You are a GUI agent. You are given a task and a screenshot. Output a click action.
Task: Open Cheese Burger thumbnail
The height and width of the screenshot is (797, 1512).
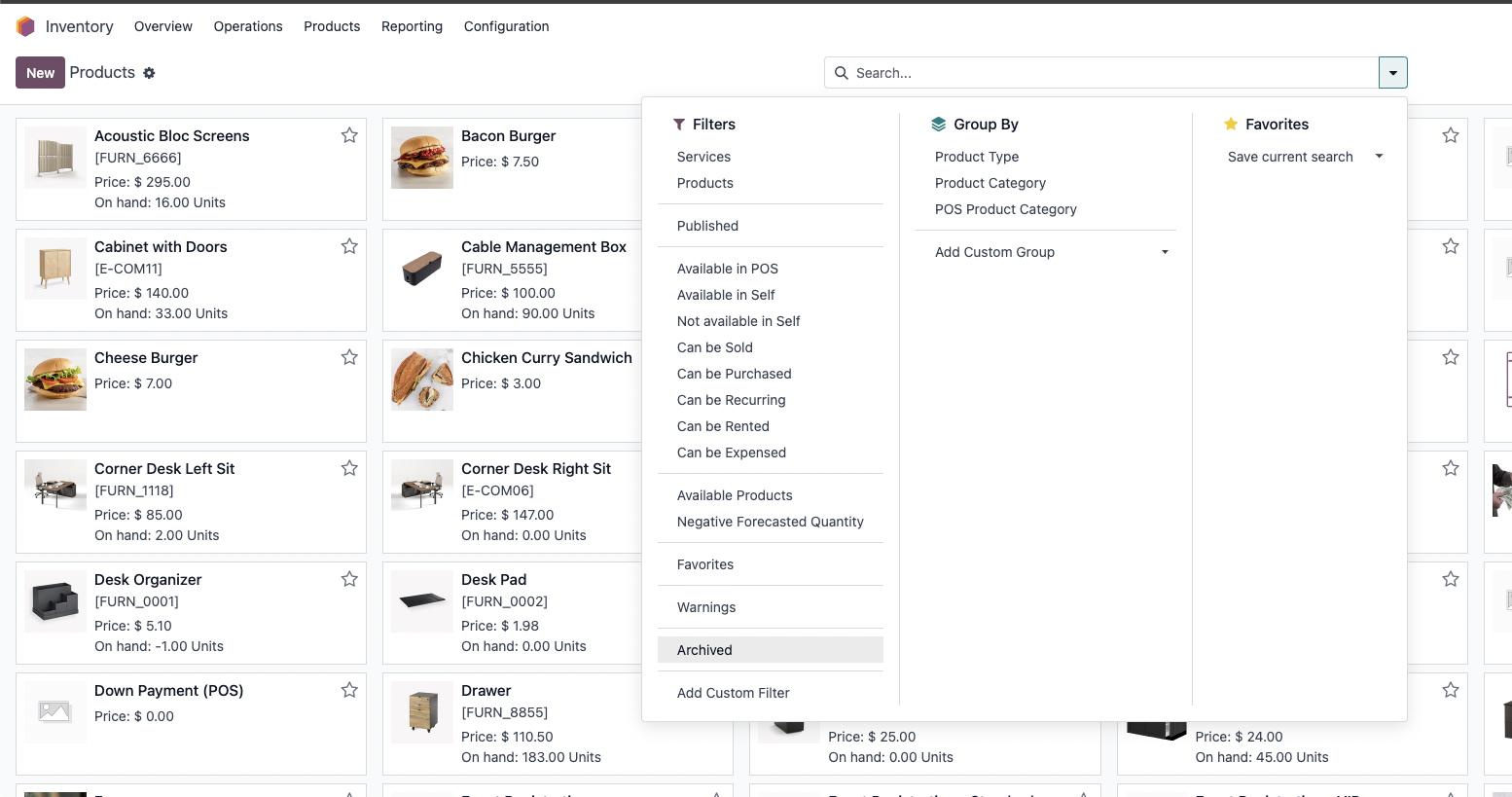point(55,380)
